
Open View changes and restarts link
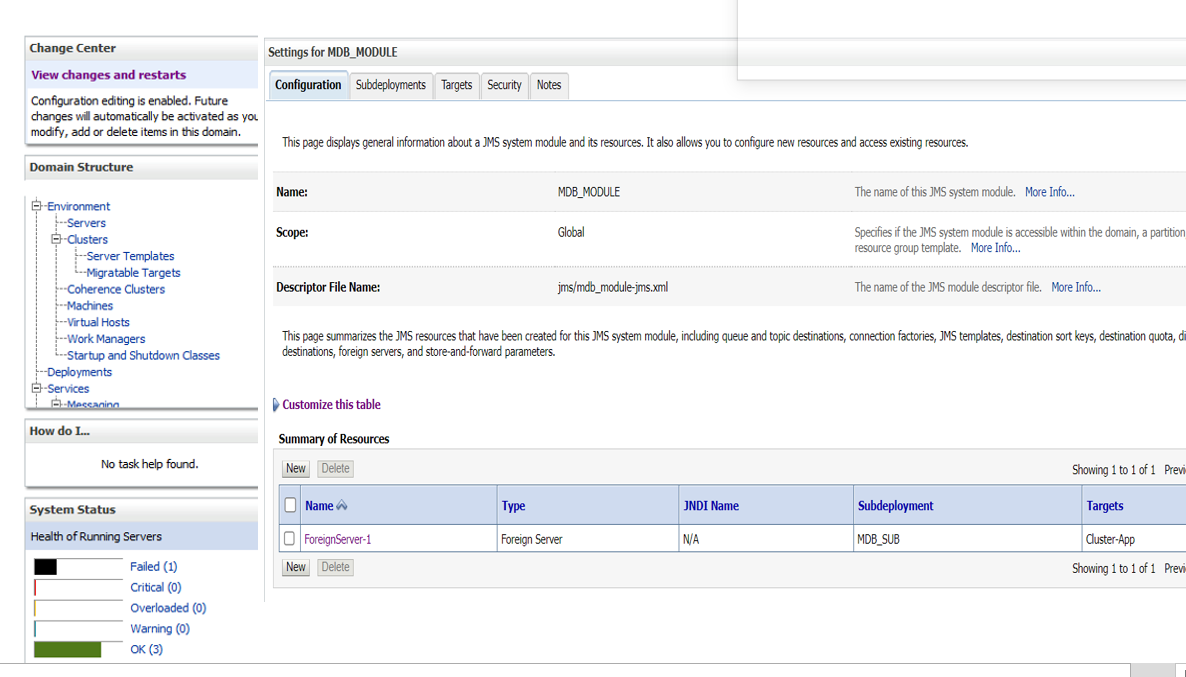[x=108, y=75]
